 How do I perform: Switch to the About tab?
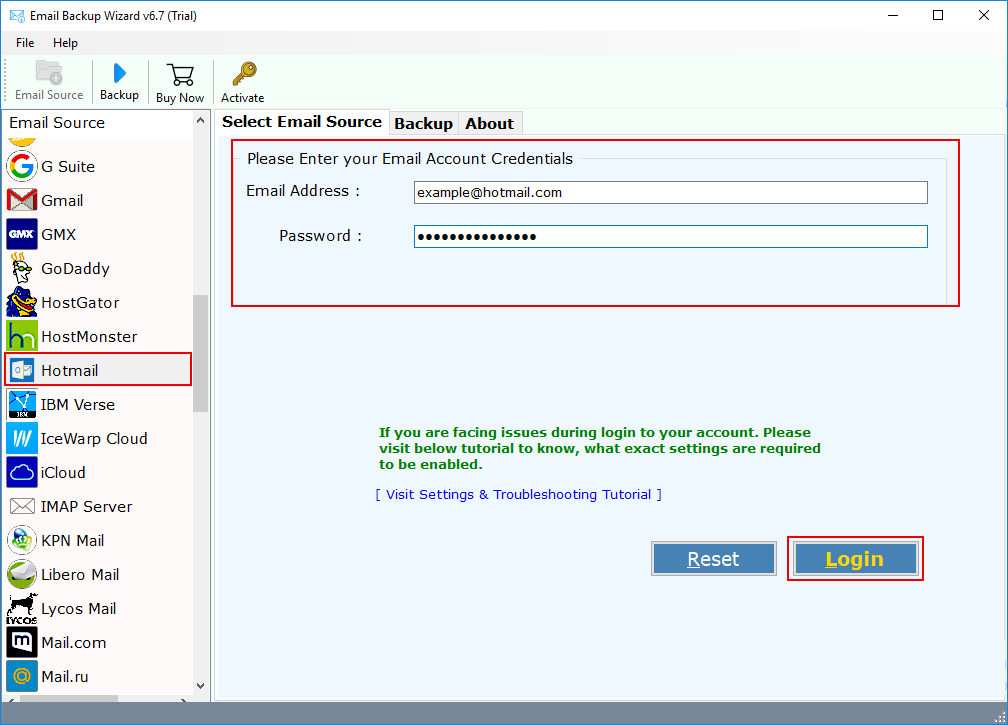(x=490, y=123)
